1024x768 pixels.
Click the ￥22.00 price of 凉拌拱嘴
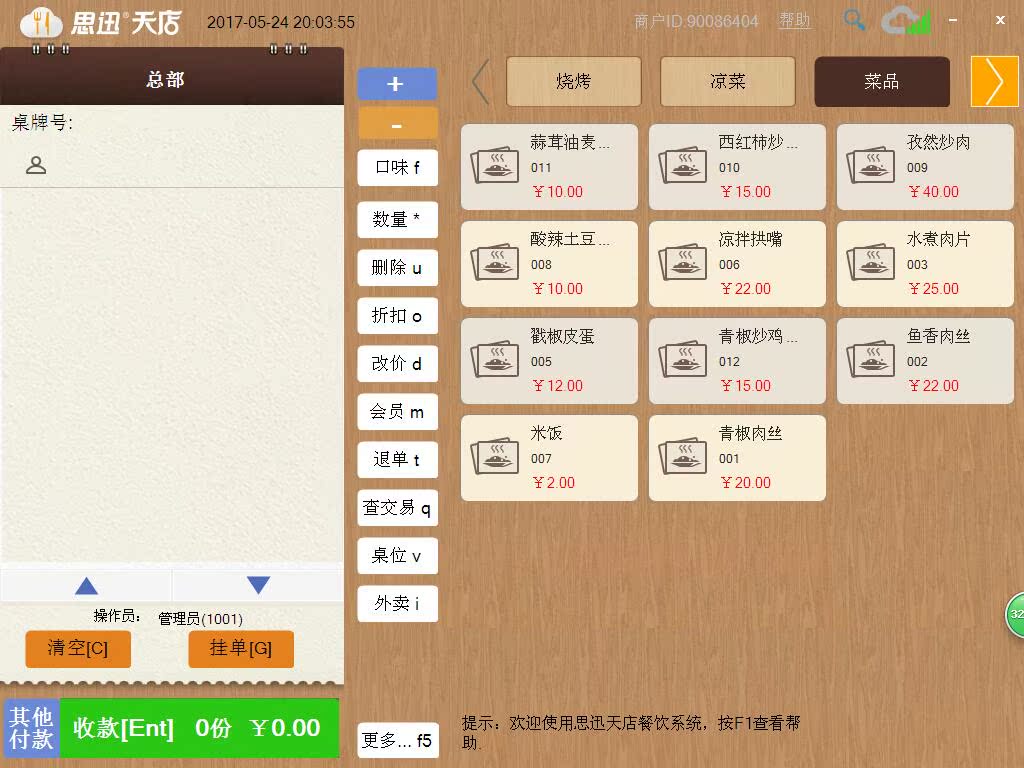pyautogui.click(x=746, y=289)
